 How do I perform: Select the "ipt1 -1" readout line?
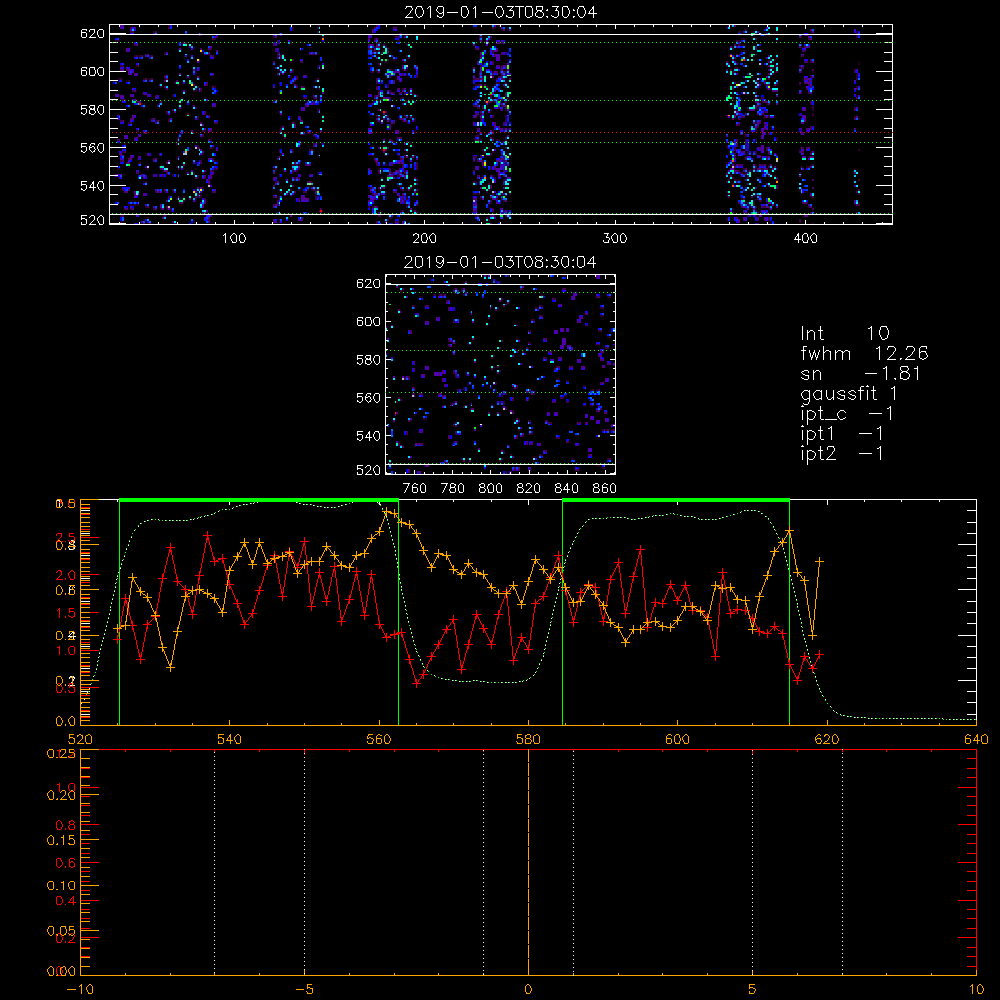pyautogui.click(x=842, y=434)
